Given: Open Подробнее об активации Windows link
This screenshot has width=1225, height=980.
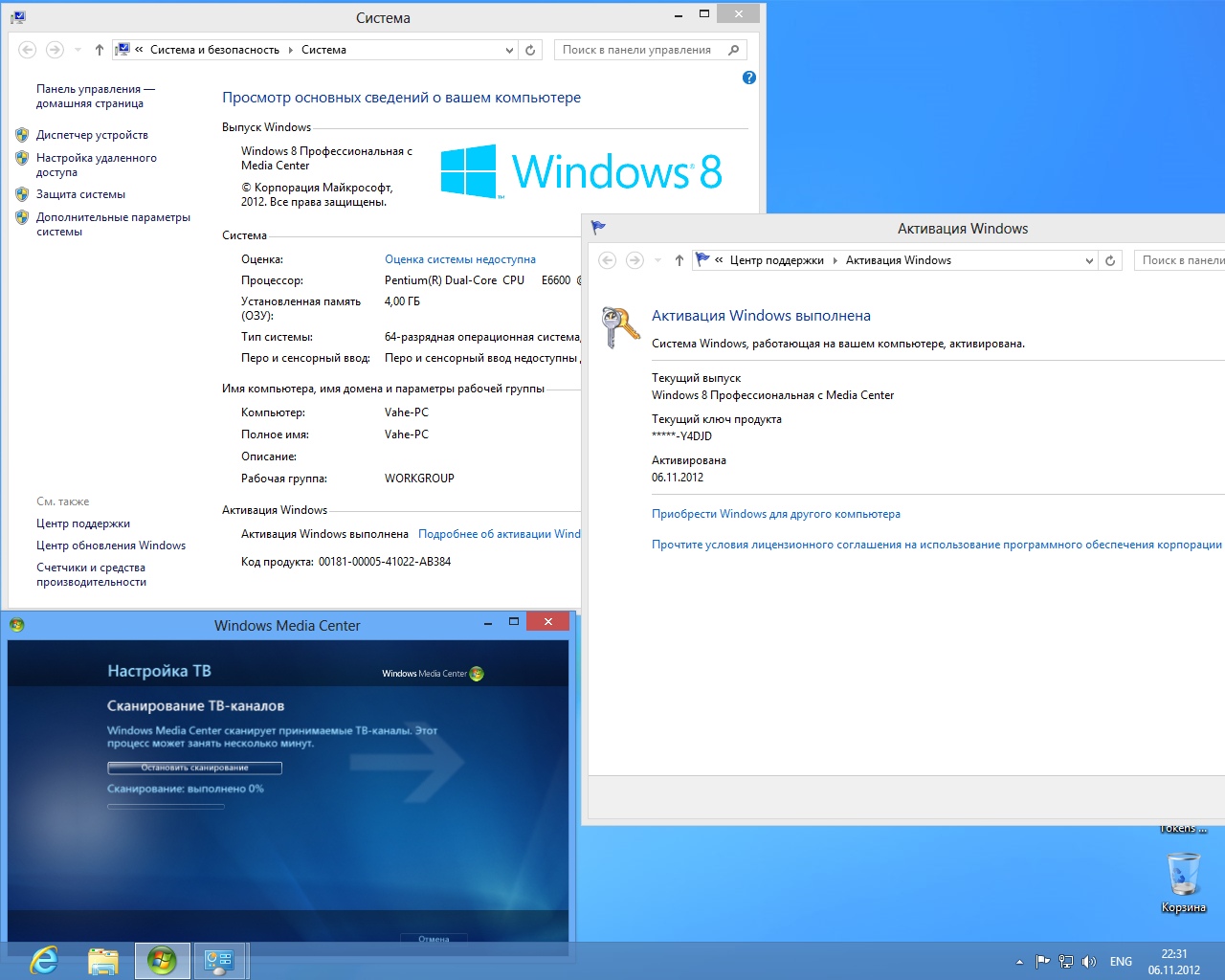Looking at the screenshot, I should 500,534.
